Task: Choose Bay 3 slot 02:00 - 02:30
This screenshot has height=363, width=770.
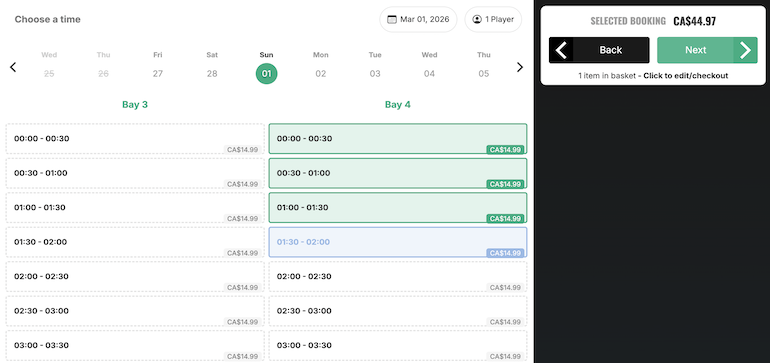Action: click(135, 276)
